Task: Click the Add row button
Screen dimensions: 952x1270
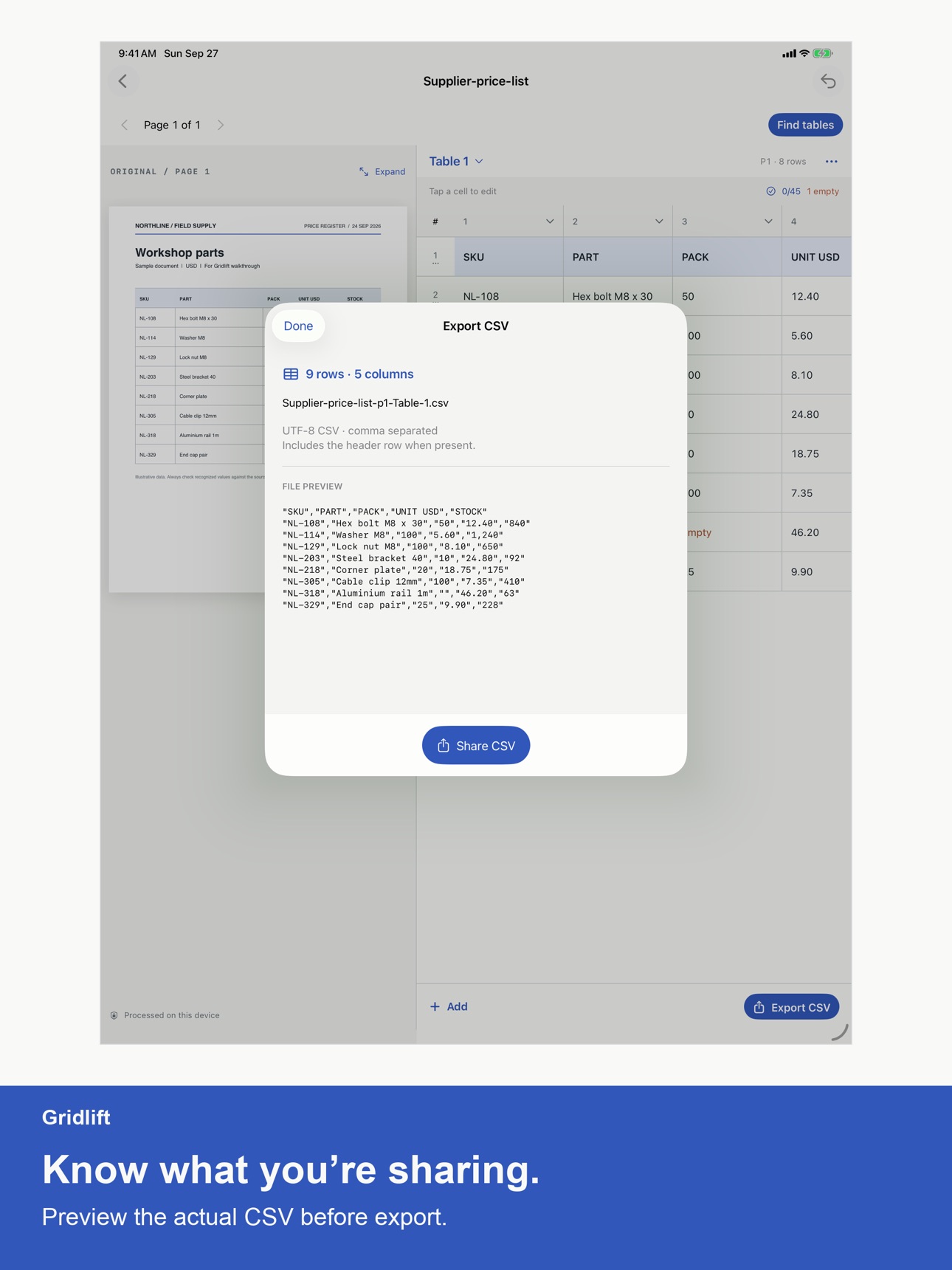Action: tap(449, 1006)
